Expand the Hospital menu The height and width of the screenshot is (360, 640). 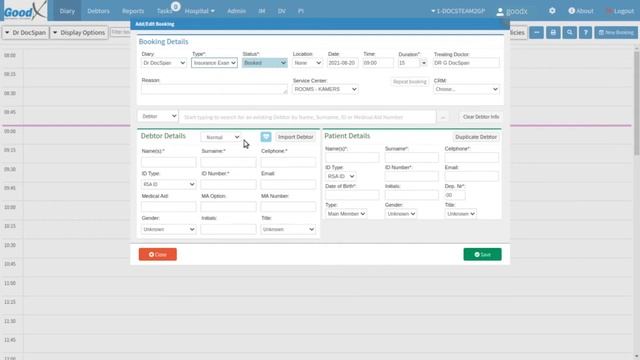200,11
